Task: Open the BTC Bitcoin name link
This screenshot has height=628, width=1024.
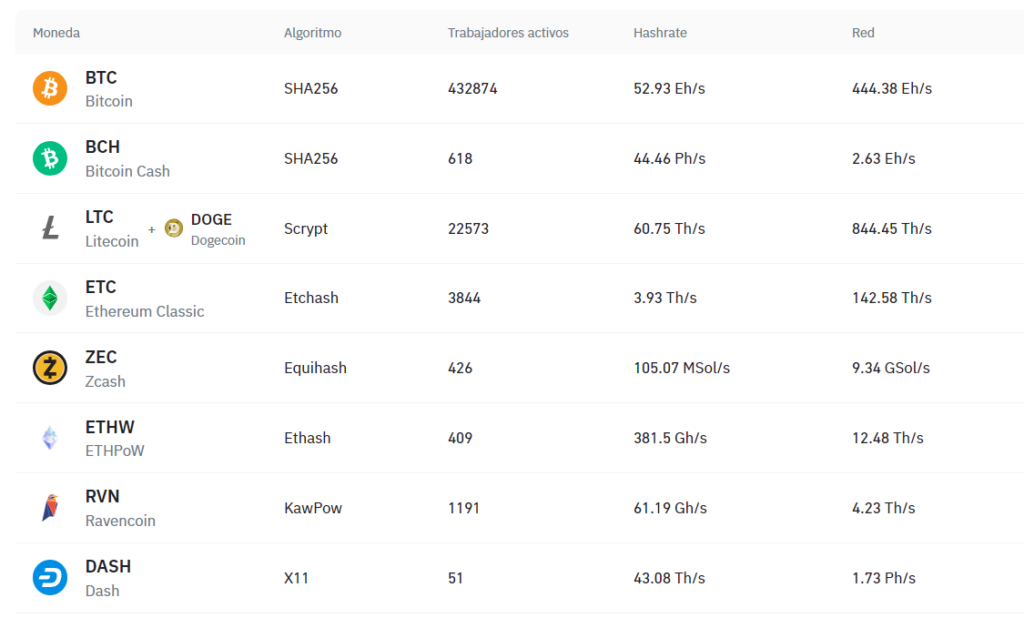Action: 108,89
